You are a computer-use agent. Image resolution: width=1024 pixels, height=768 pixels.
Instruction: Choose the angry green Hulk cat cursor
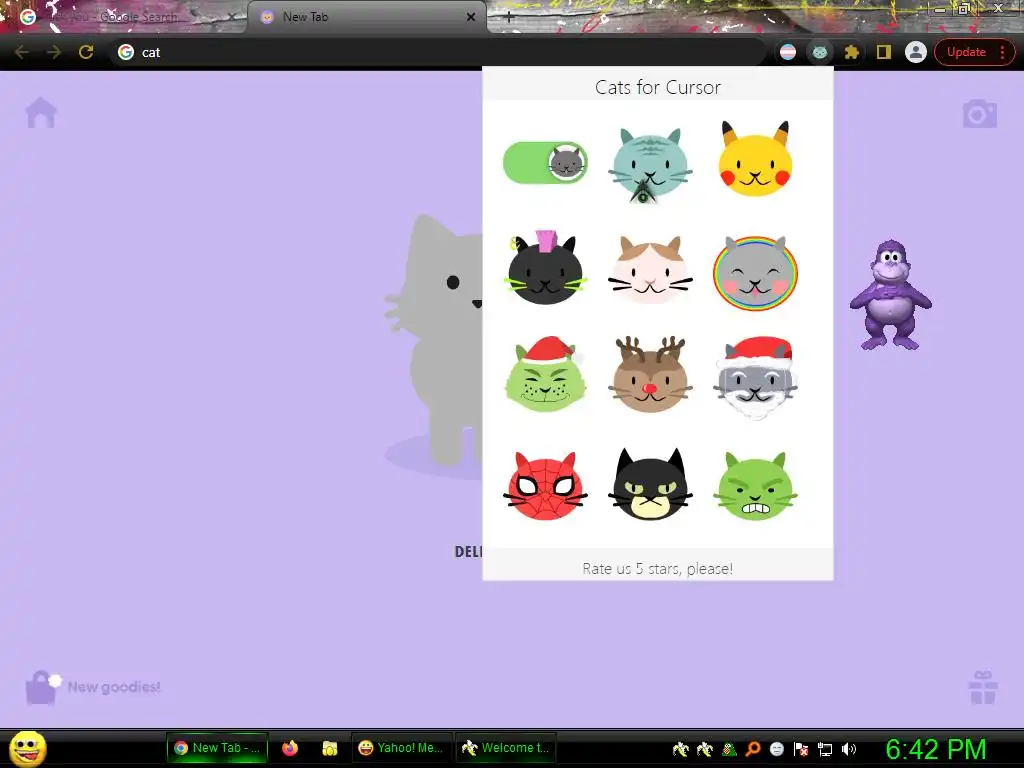click(755, 487)
